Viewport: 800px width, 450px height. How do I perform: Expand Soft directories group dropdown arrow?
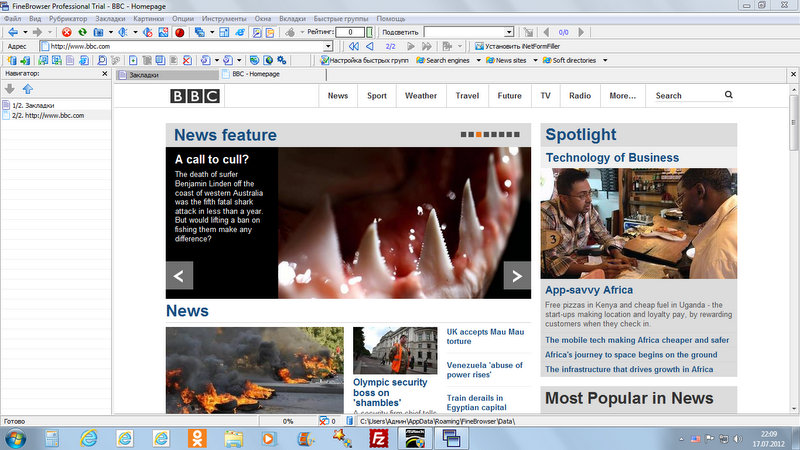605,60
